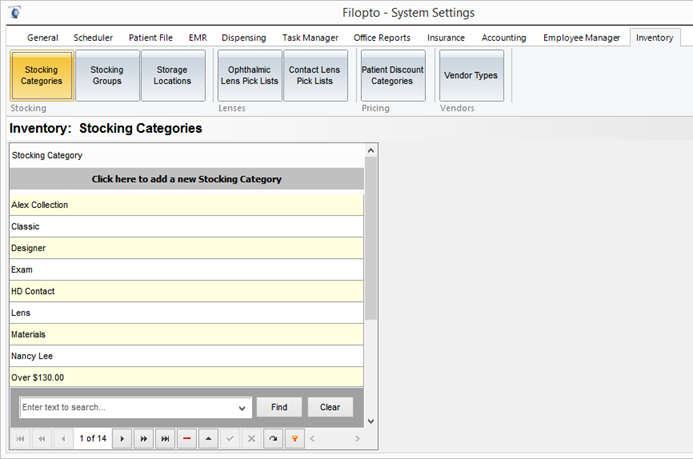Open Patient Discount Categories

click(x=392, y=76)
